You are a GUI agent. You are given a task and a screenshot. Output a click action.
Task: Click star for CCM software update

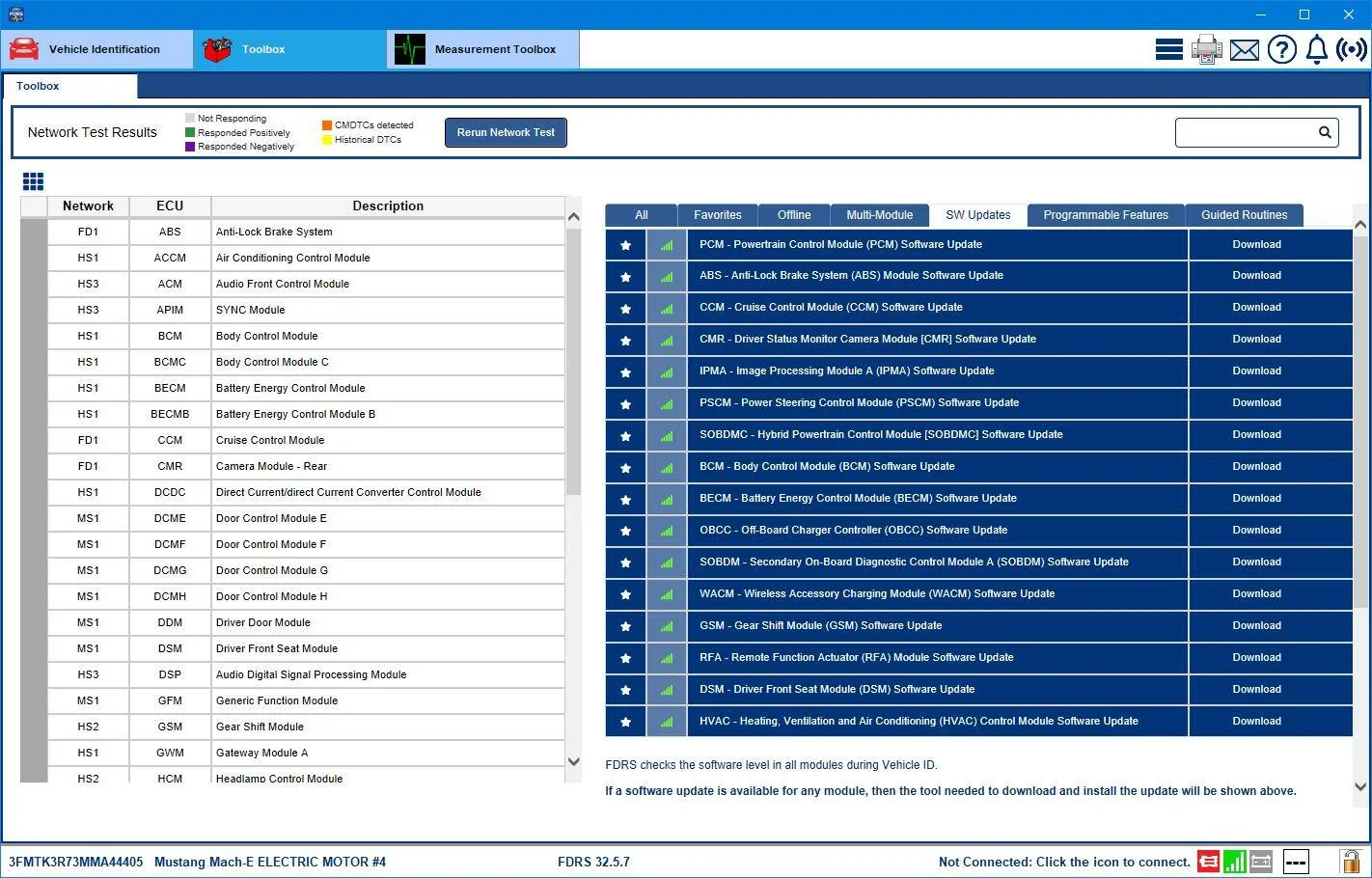coord(625,309)
